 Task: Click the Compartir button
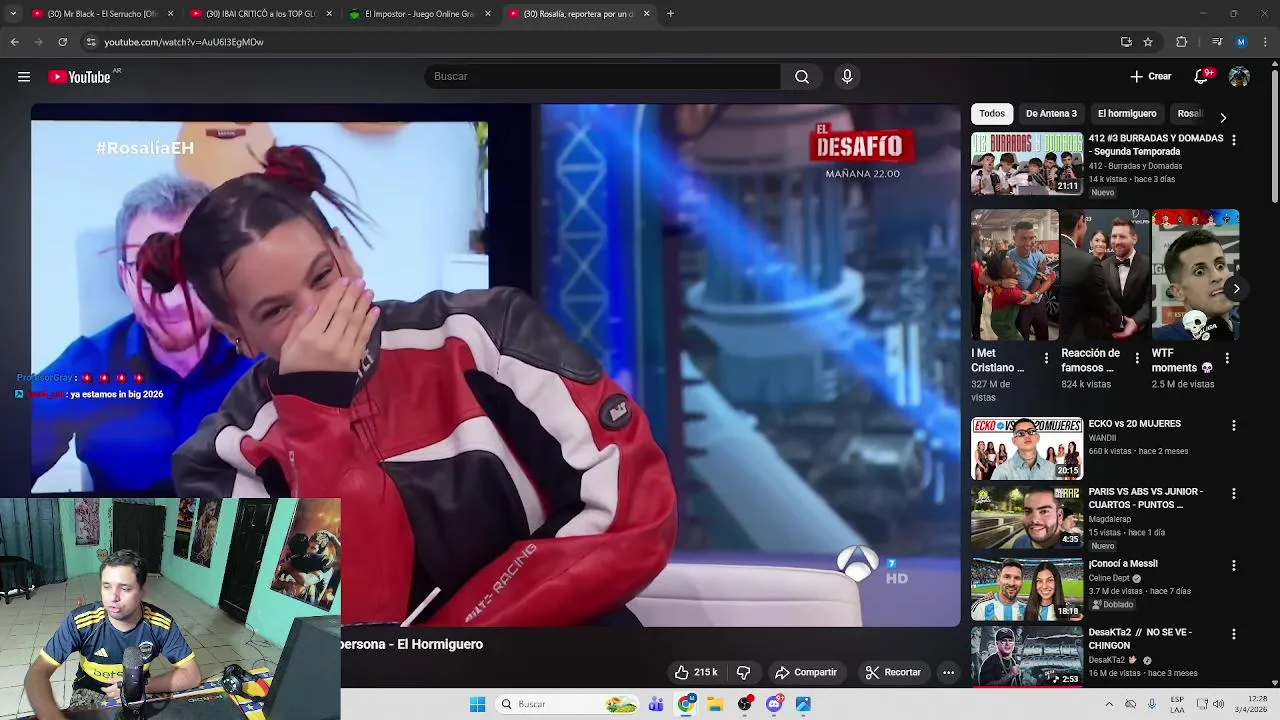806,672
